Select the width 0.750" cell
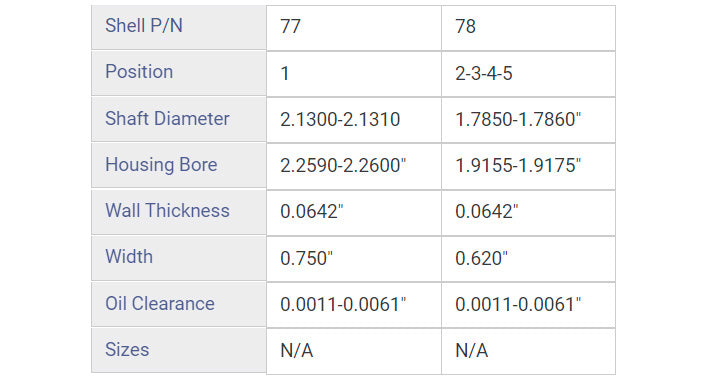This screenshot has width=711, height=377. (354, 259)
